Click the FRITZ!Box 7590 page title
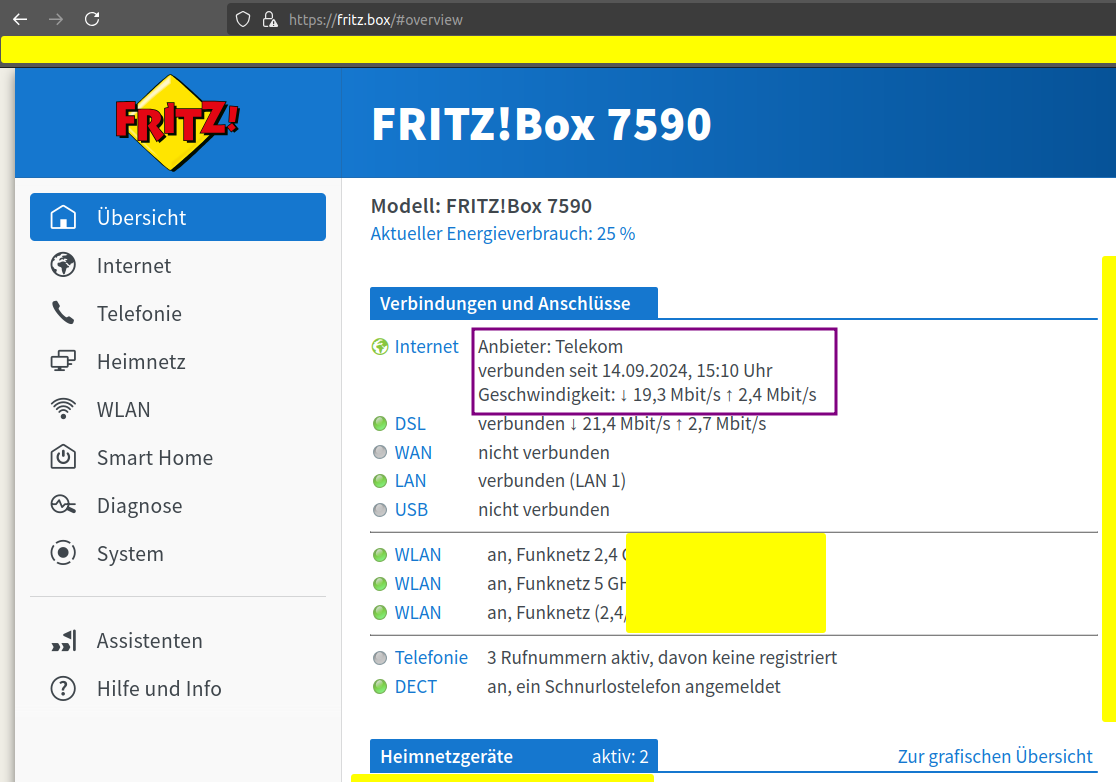The image size is (1116, 782). (x=542, y=124)
